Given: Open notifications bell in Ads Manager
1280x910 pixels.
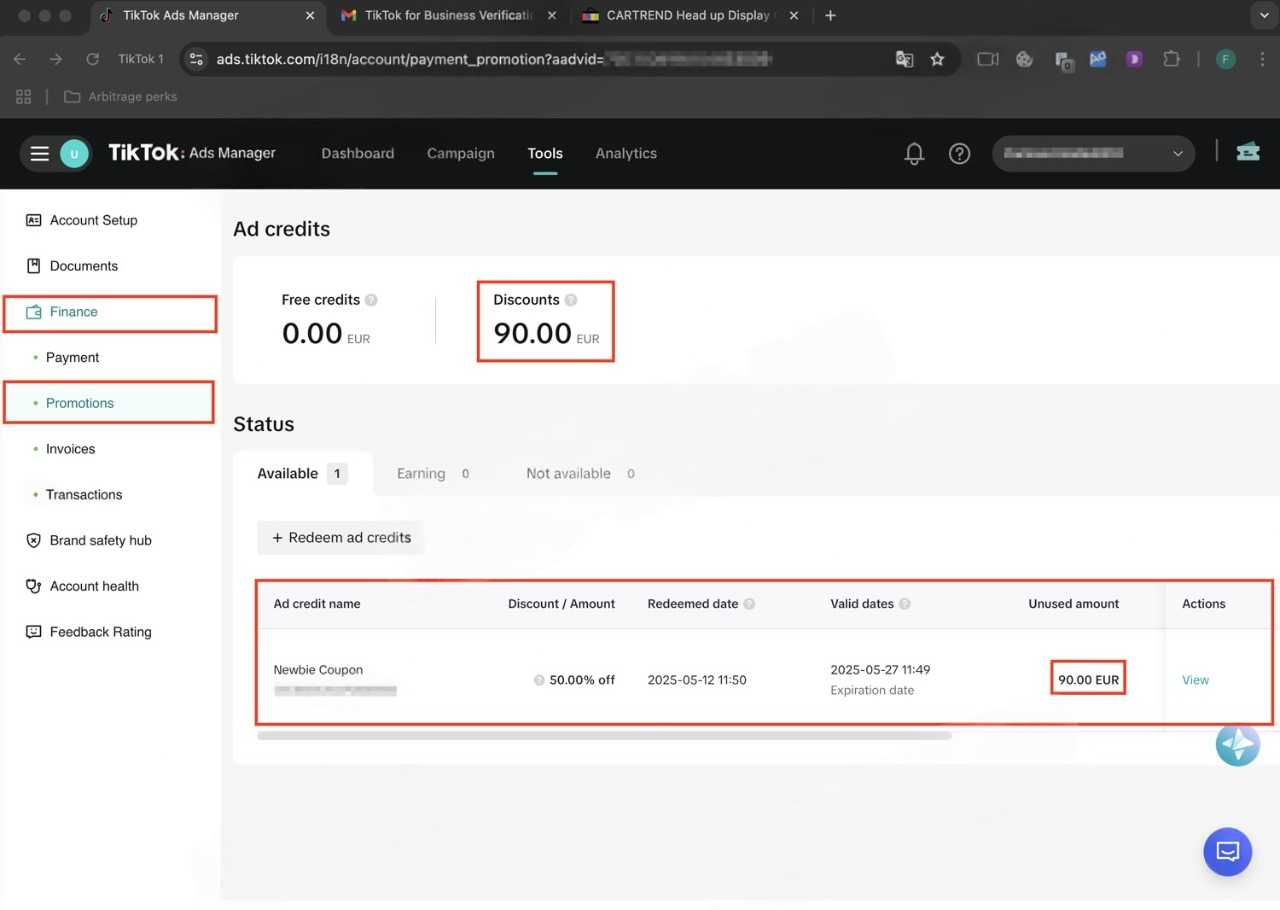Looking at the screenshot, I should point(914,154).
